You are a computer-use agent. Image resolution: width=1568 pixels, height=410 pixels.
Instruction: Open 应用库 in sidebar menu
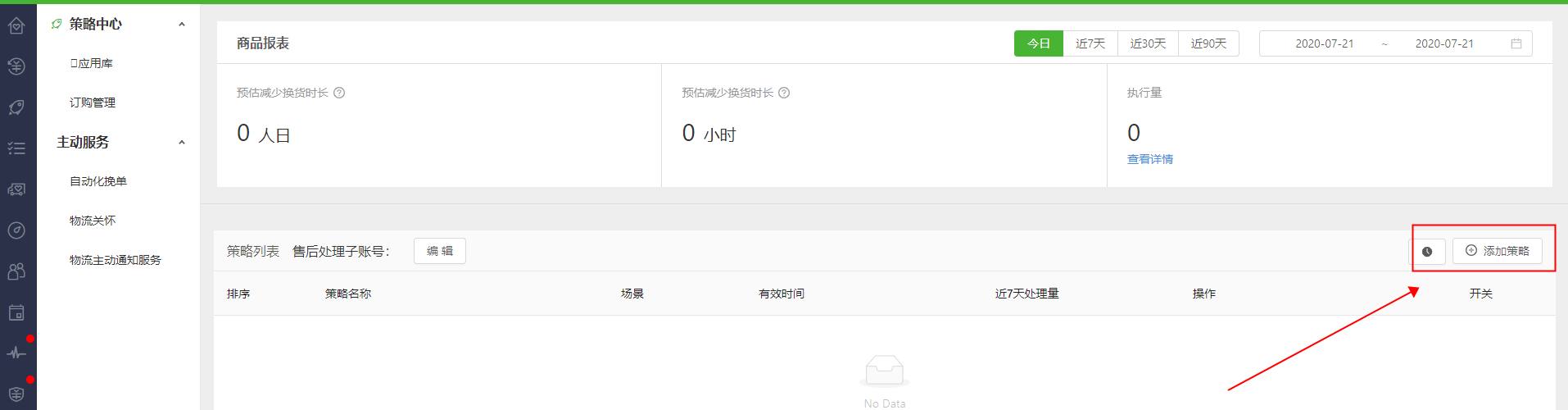pos(92,63)
